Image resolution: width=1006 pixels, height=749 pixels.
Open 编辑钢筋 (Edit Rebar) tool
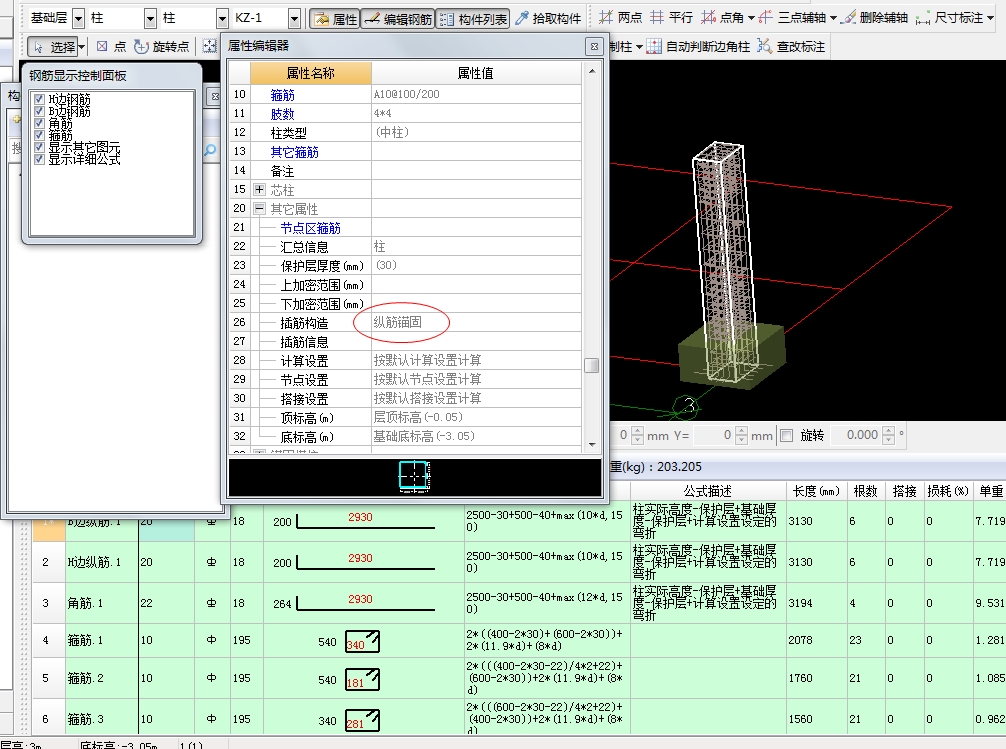[397, 19]
